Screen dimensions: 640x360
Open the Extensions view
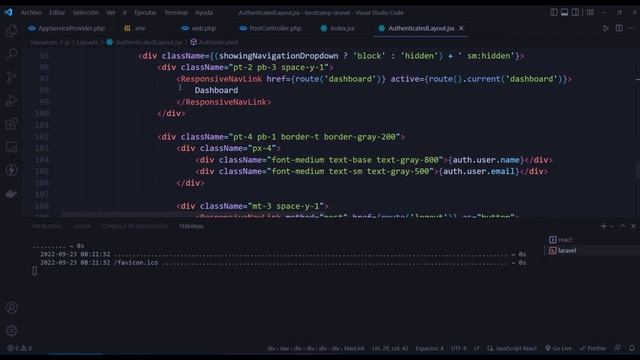(11, 124)
